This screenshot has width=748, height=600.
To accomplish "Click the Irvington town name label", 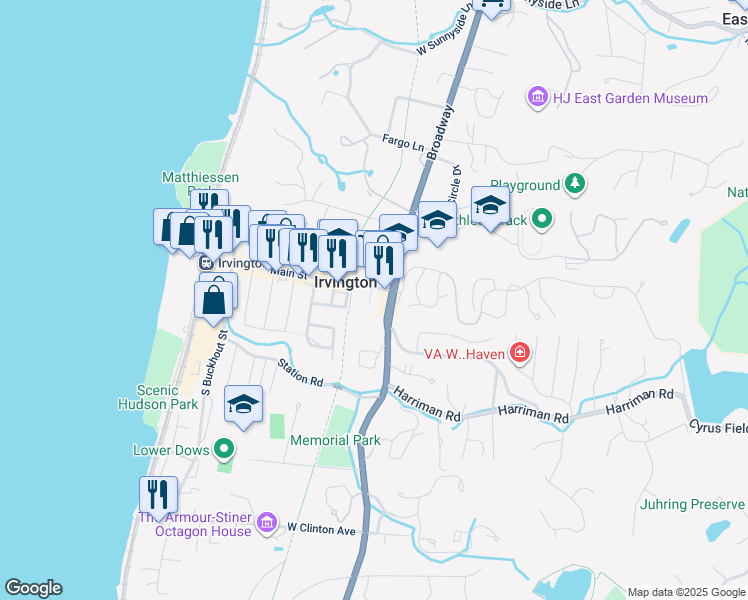I will (345, 283).
